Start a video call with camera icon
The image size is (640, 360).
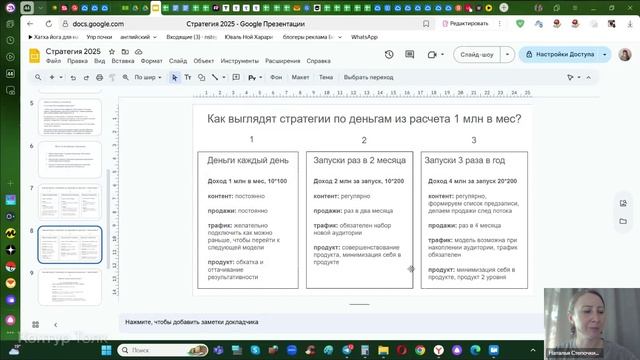point(432,54)
